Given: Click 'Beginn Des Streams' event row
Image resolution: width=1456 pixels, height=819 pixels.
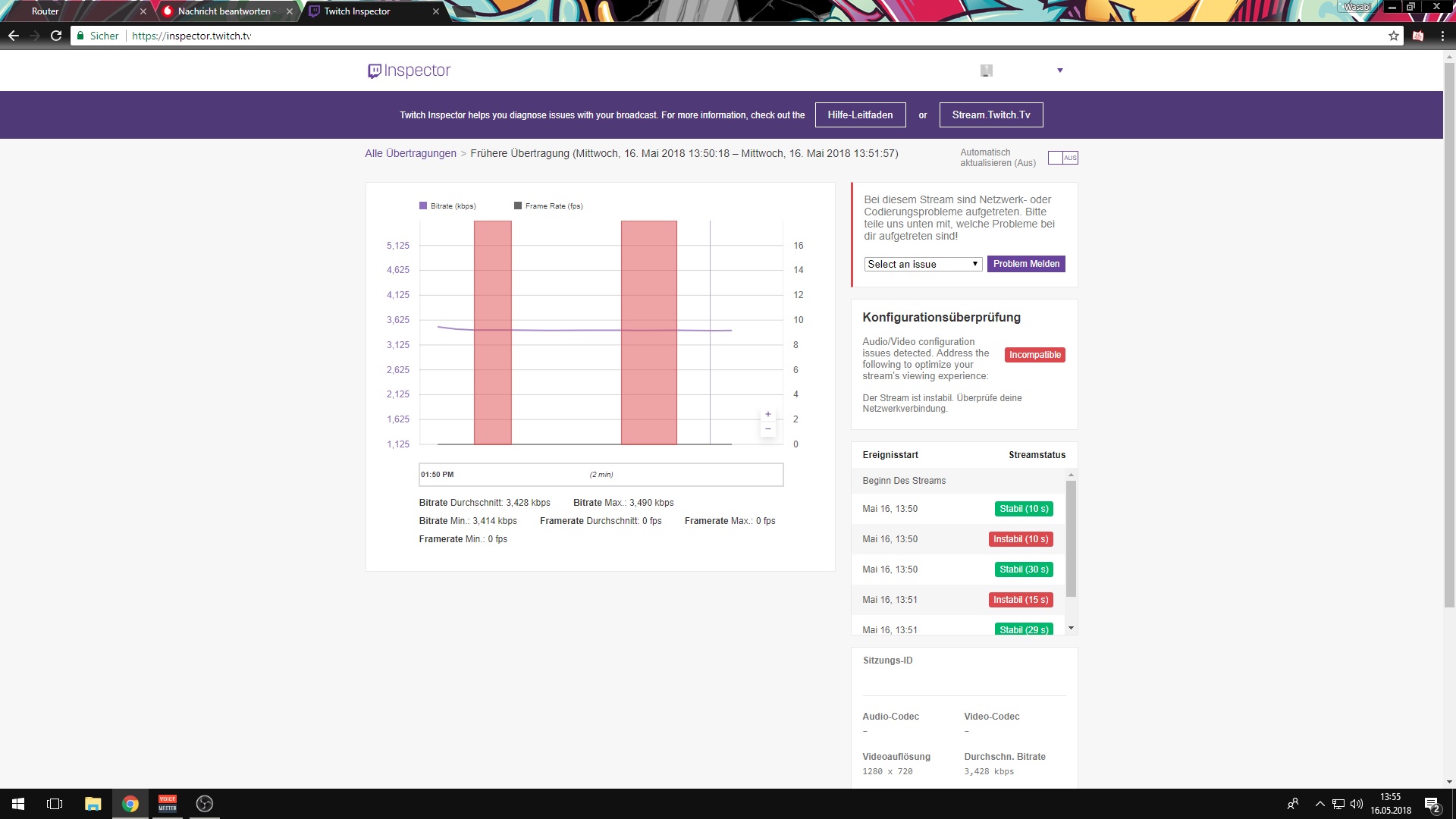Looking at the screenshot, I should click(959, 481).
